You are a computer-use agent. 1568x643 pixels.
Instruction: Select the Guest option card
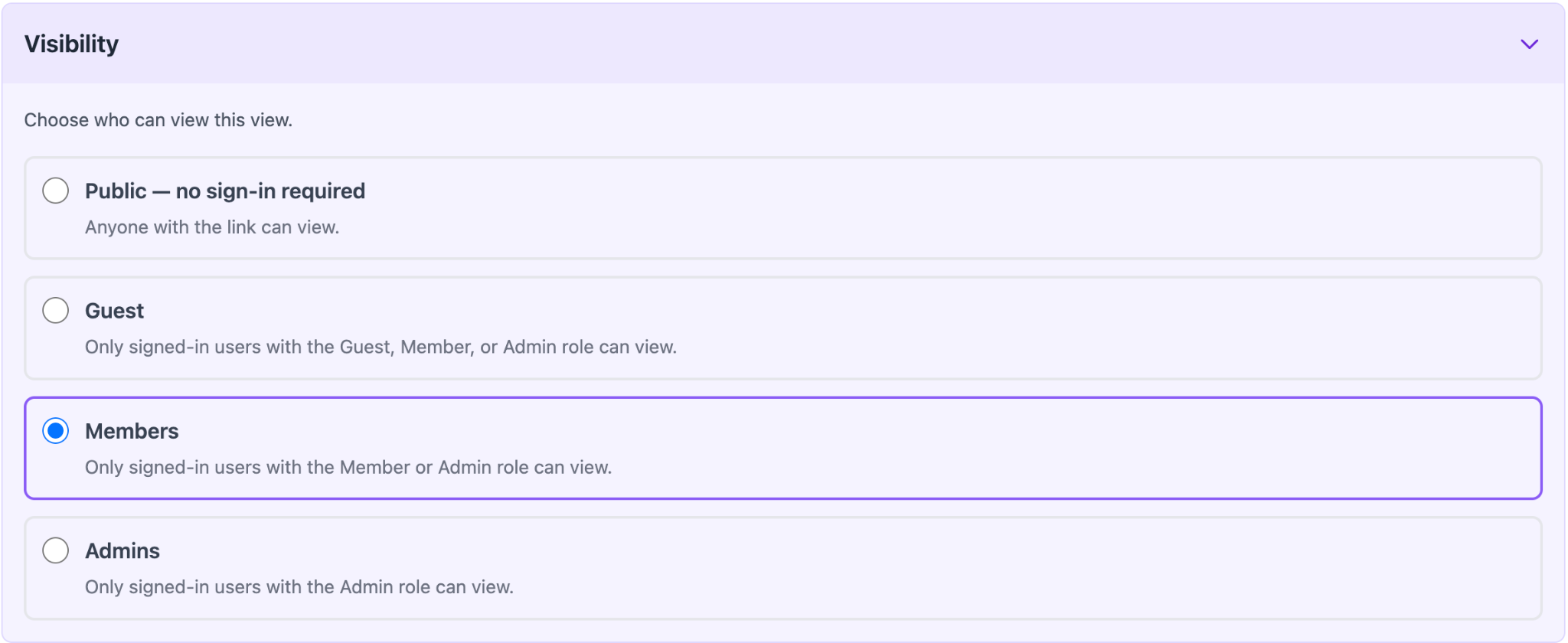point(784,328)
